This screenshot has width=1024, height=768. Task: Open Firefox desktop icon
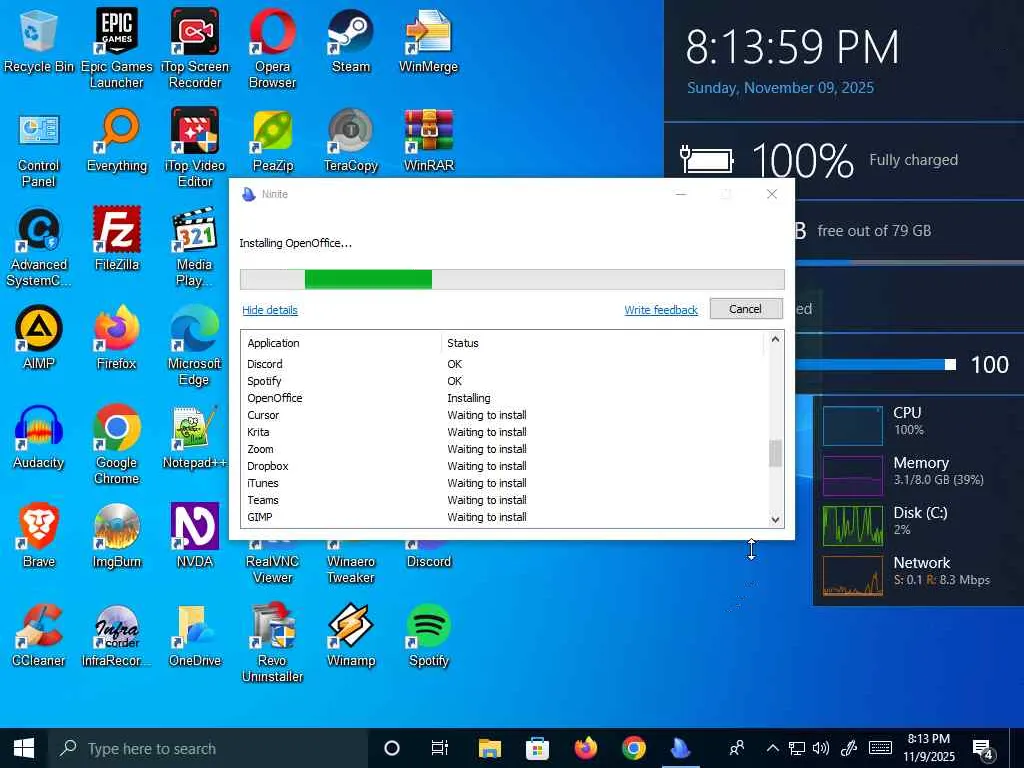[116, 338]
